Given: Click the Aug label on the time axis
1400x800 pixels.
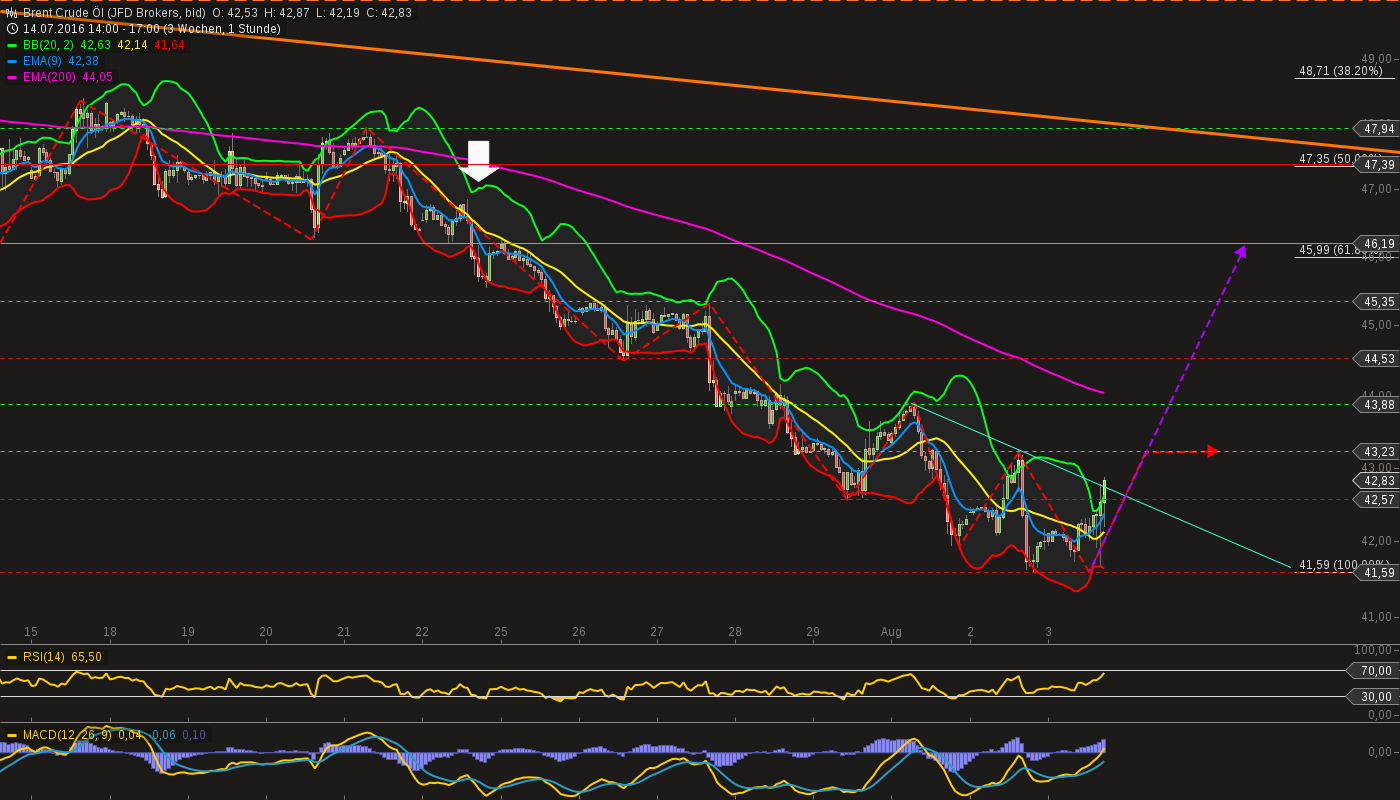Looking at the screenshot, I should tap(891, 632).
